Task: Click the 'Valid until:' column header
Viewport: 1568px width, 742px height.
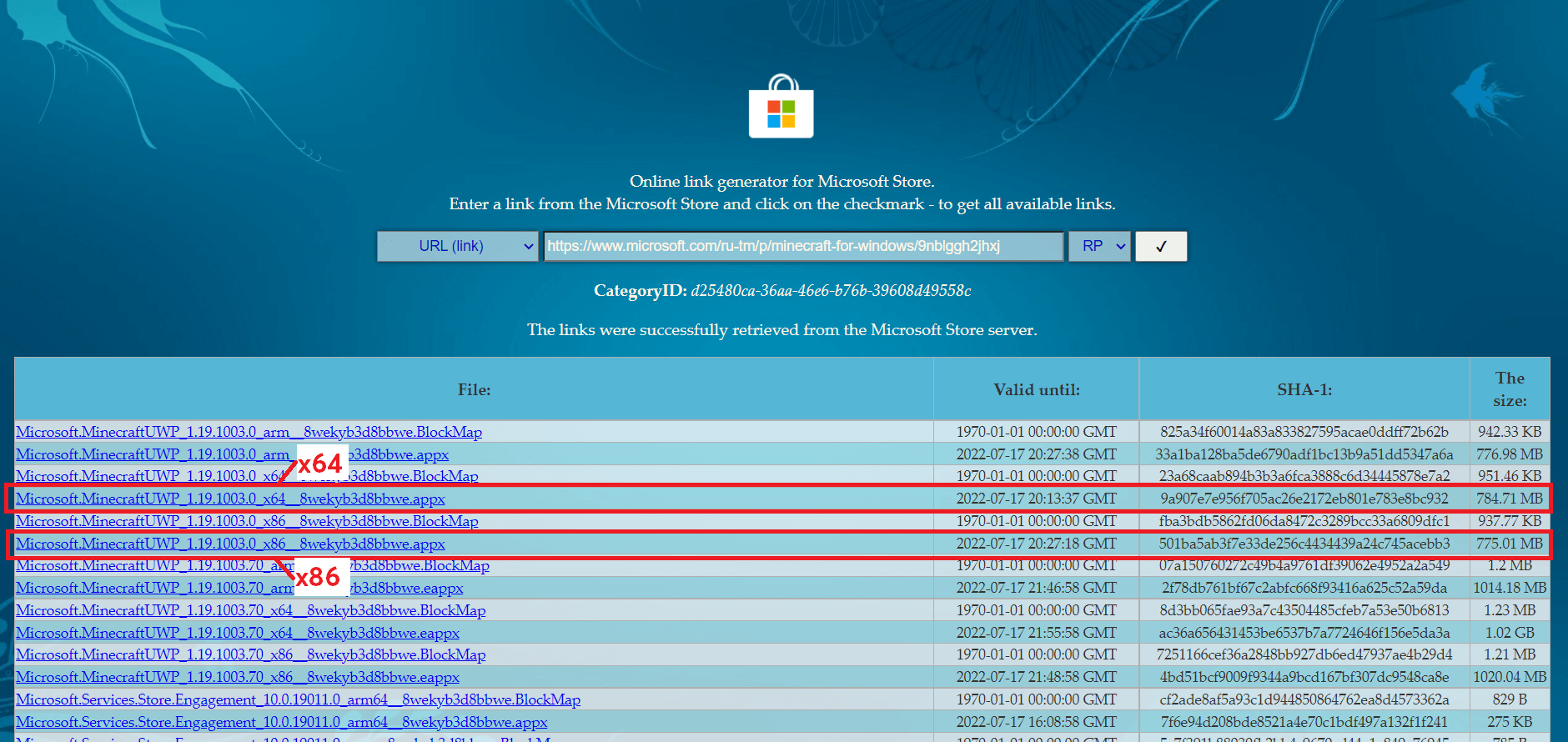Action: pos(1037,389)
